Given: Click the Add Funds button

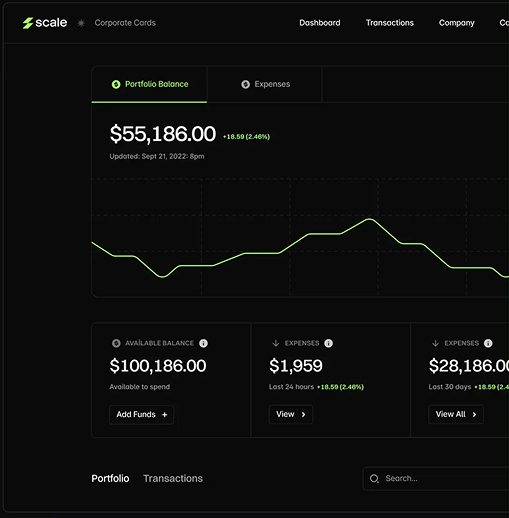Looking at the screenshot, I should pyautogui.click(x=142, y=415).
